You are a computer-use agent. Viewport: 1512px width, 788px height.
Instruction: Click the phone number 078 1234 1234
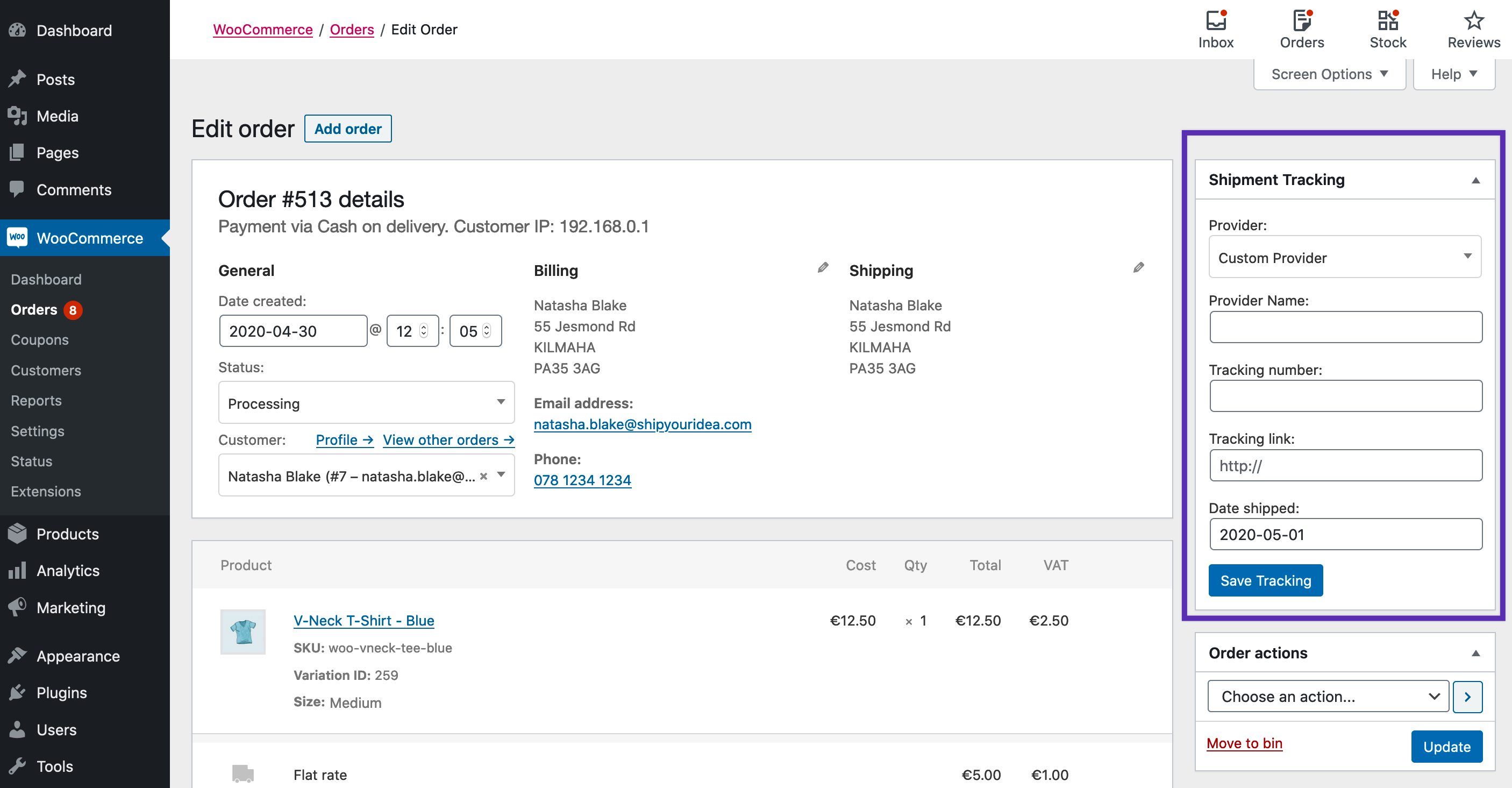[x=582, y=480]
